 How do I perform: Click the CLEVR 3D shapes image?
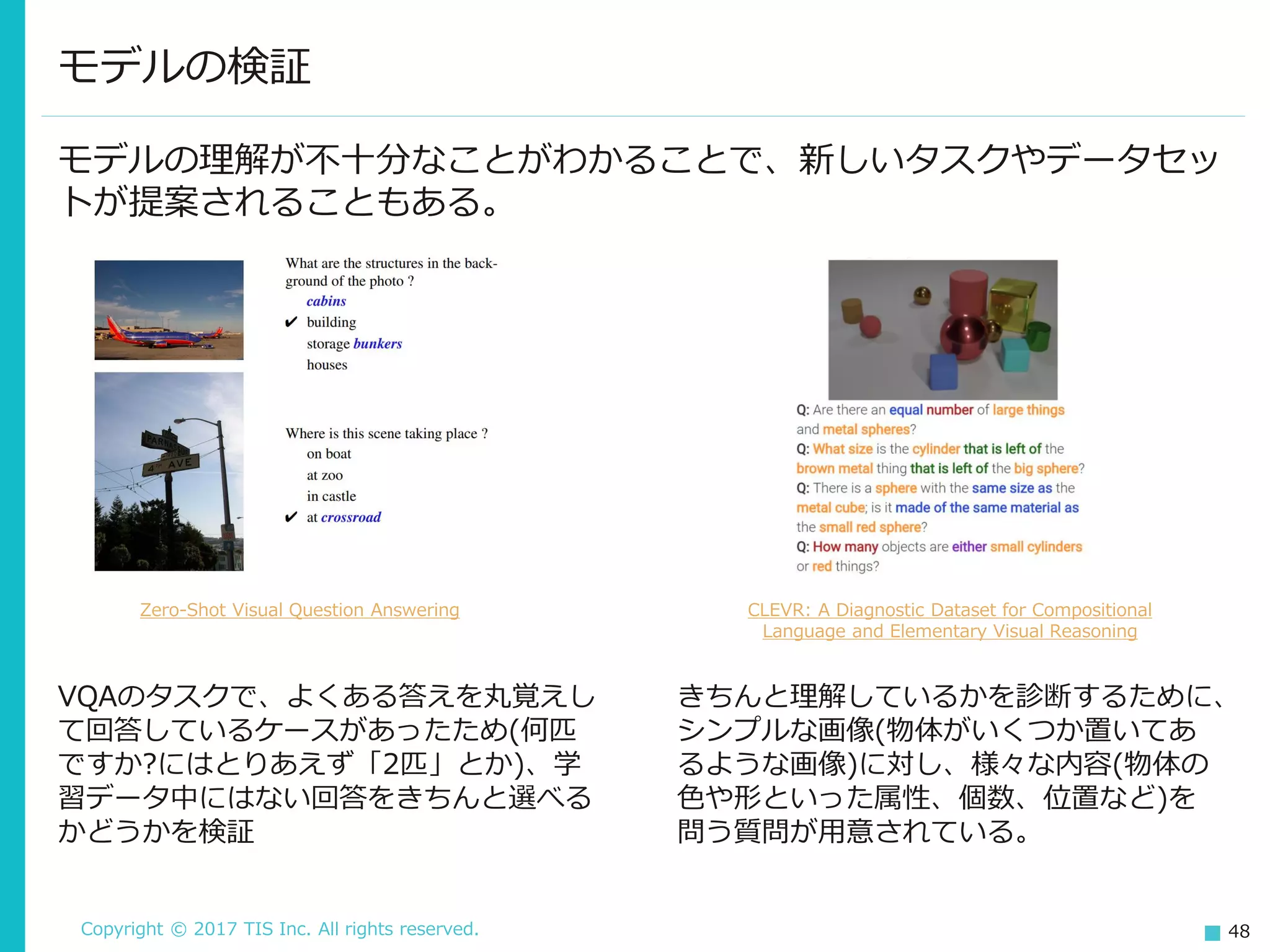click(943, 329)
